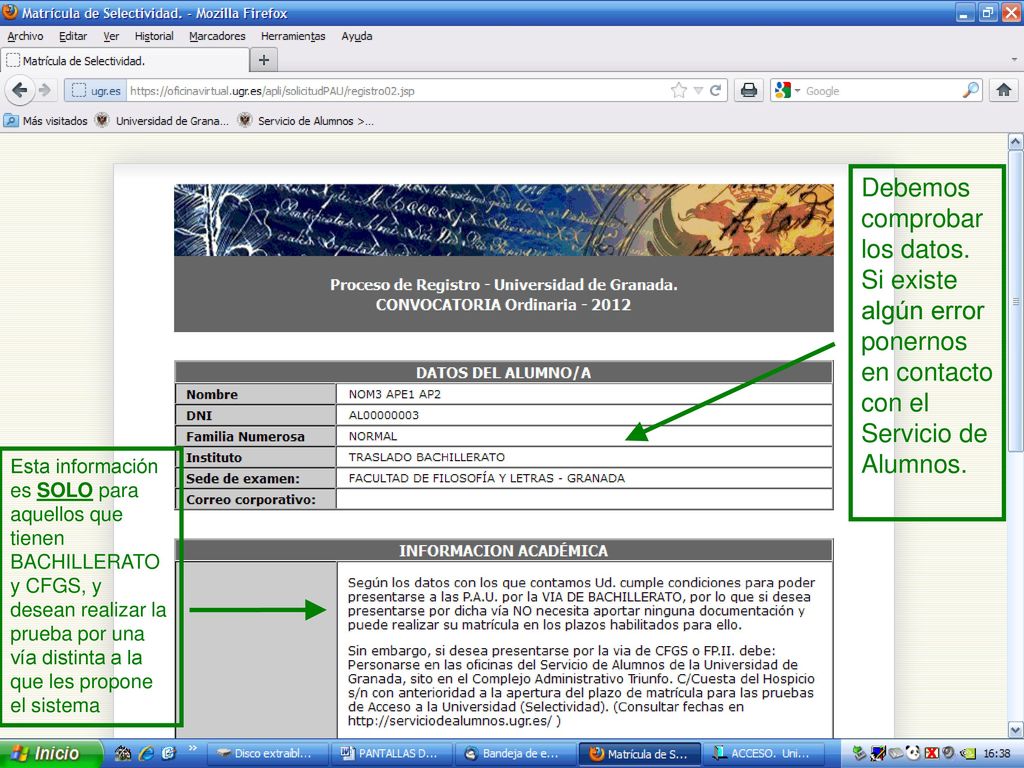Switch to Bandeja de e... taskbar item

(x=516, y=753)
